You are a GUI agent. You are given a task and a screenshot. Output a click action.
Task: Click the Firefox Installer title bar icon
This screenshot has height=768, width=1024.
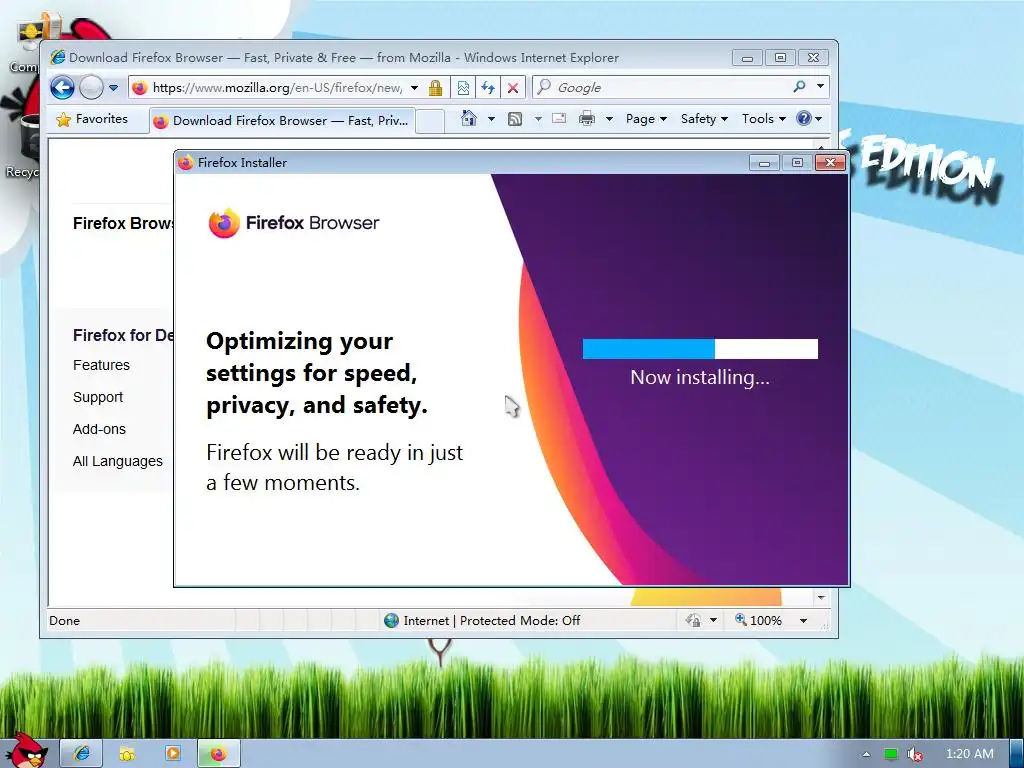tap(186, 163)
